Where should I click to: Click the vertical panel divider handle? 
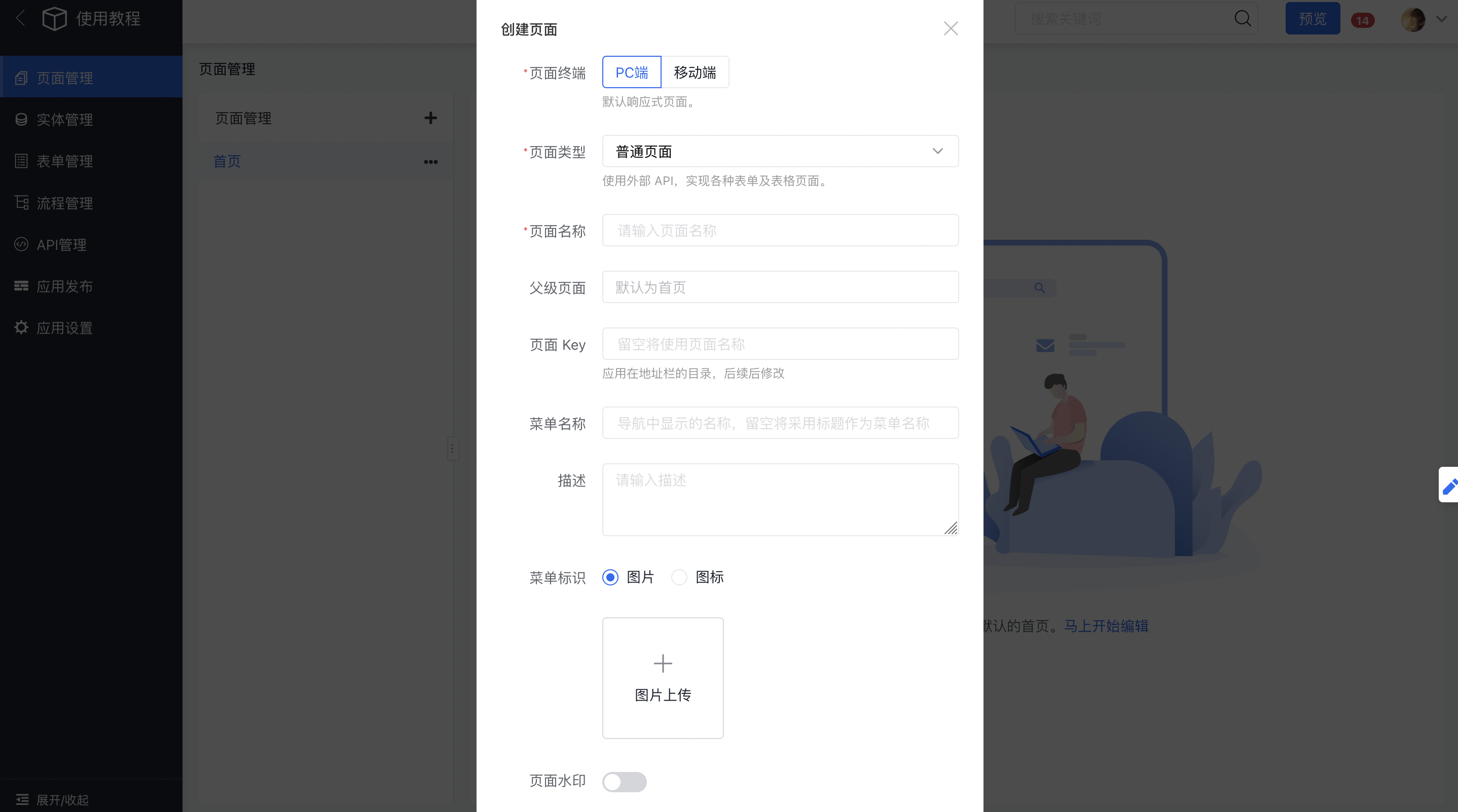(x=452, y=449)
